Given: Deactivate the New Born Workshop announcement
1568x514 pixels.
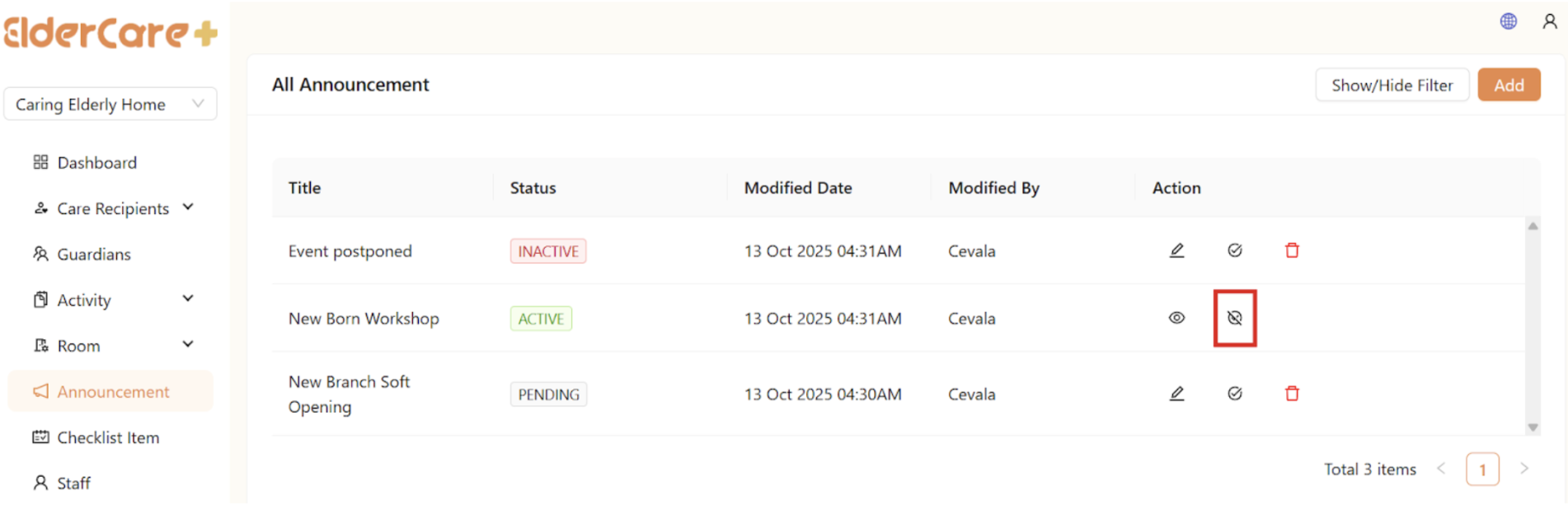Looking at the screenshot, I should point(1234,318).
